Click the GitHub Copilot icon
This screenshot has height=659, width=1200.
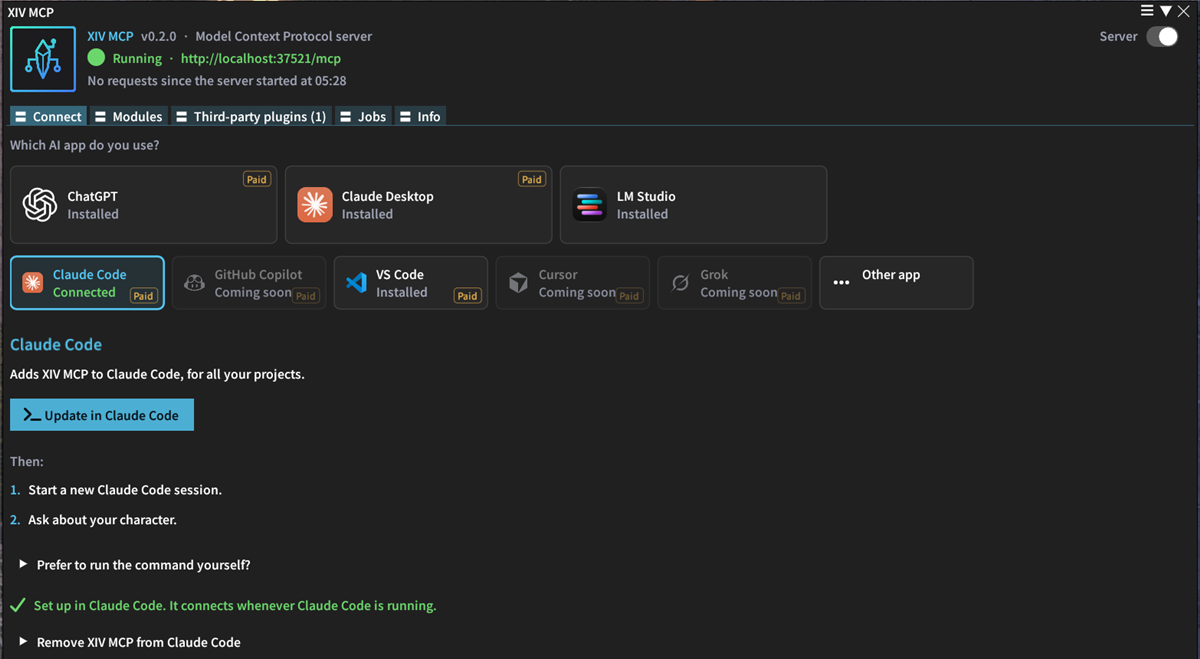pyautogui.click(x=195, y=283)
